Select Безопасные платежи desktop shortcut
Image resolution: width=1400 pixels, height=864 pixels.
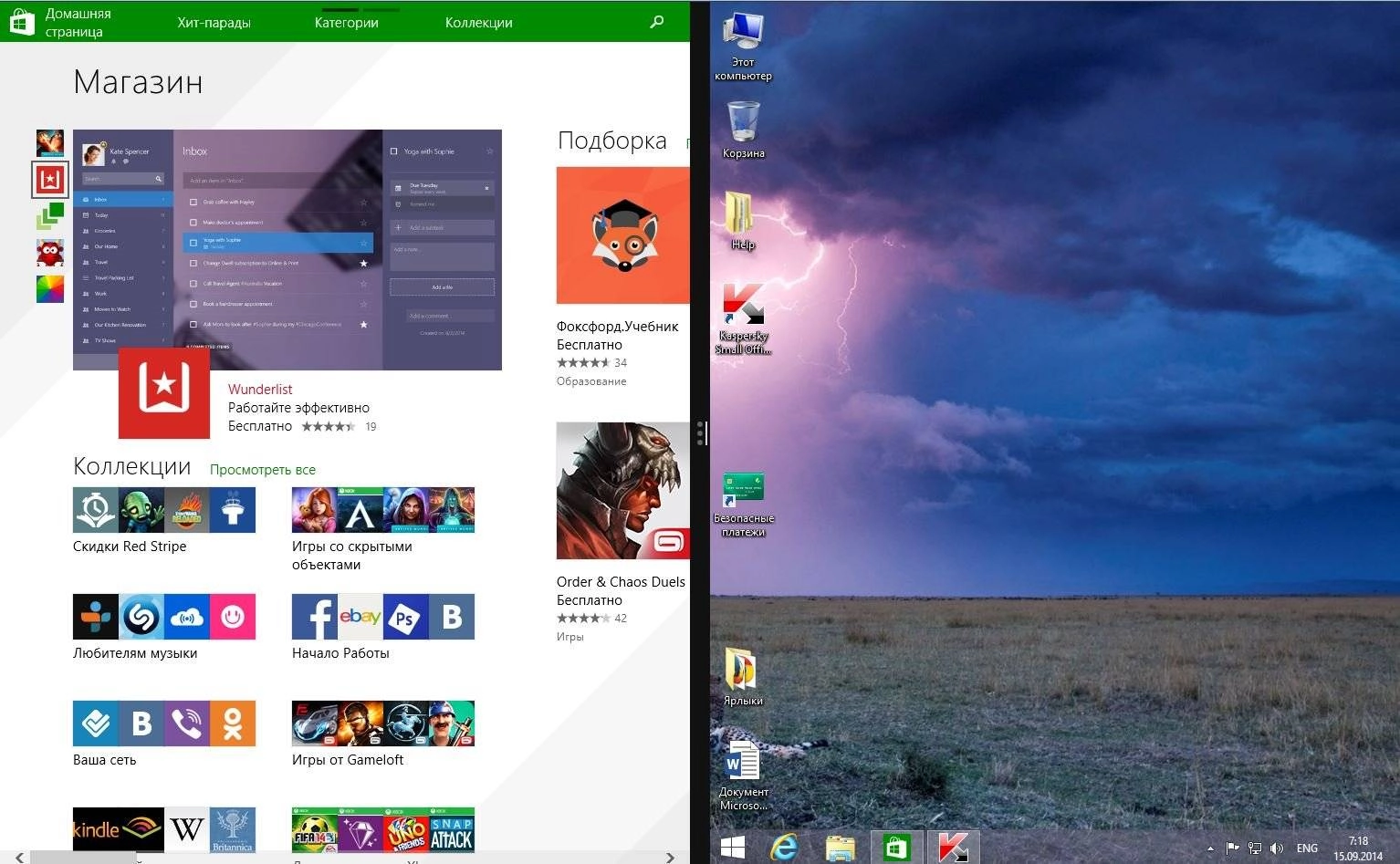[x=743, y=505]
